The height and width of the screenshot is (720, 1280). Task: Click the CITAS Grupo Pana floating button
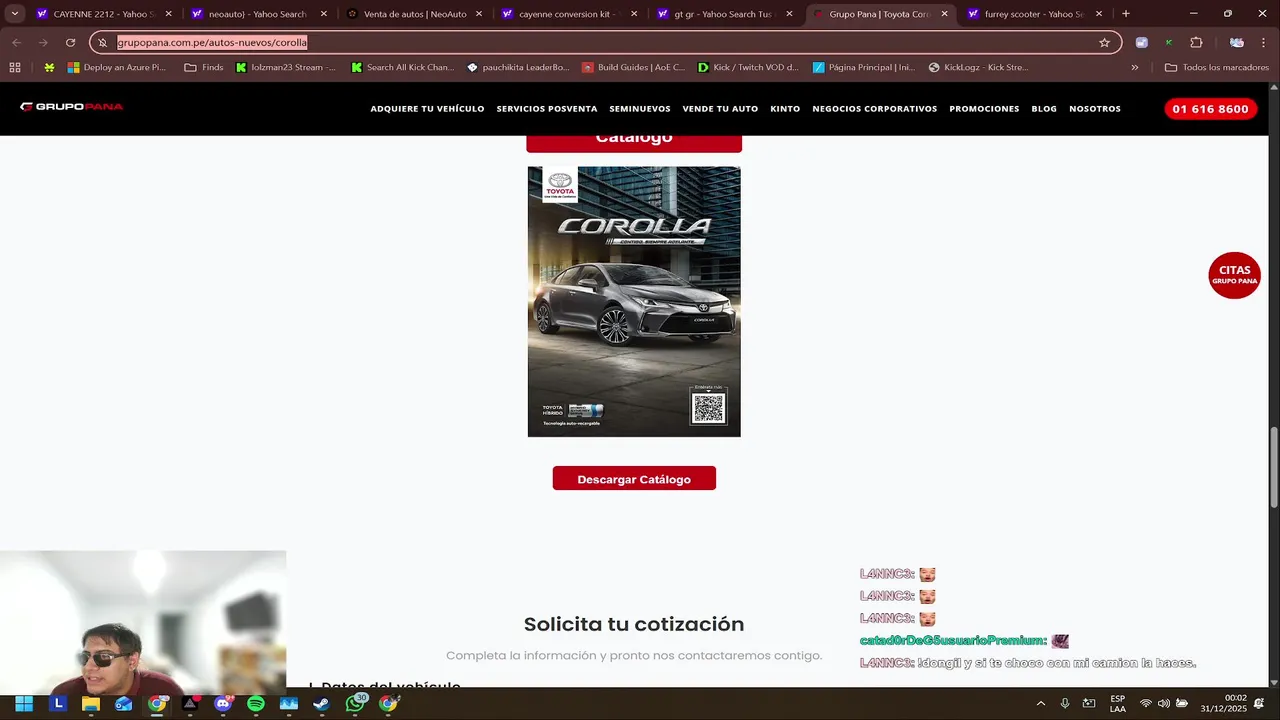tap(1234, 275)
